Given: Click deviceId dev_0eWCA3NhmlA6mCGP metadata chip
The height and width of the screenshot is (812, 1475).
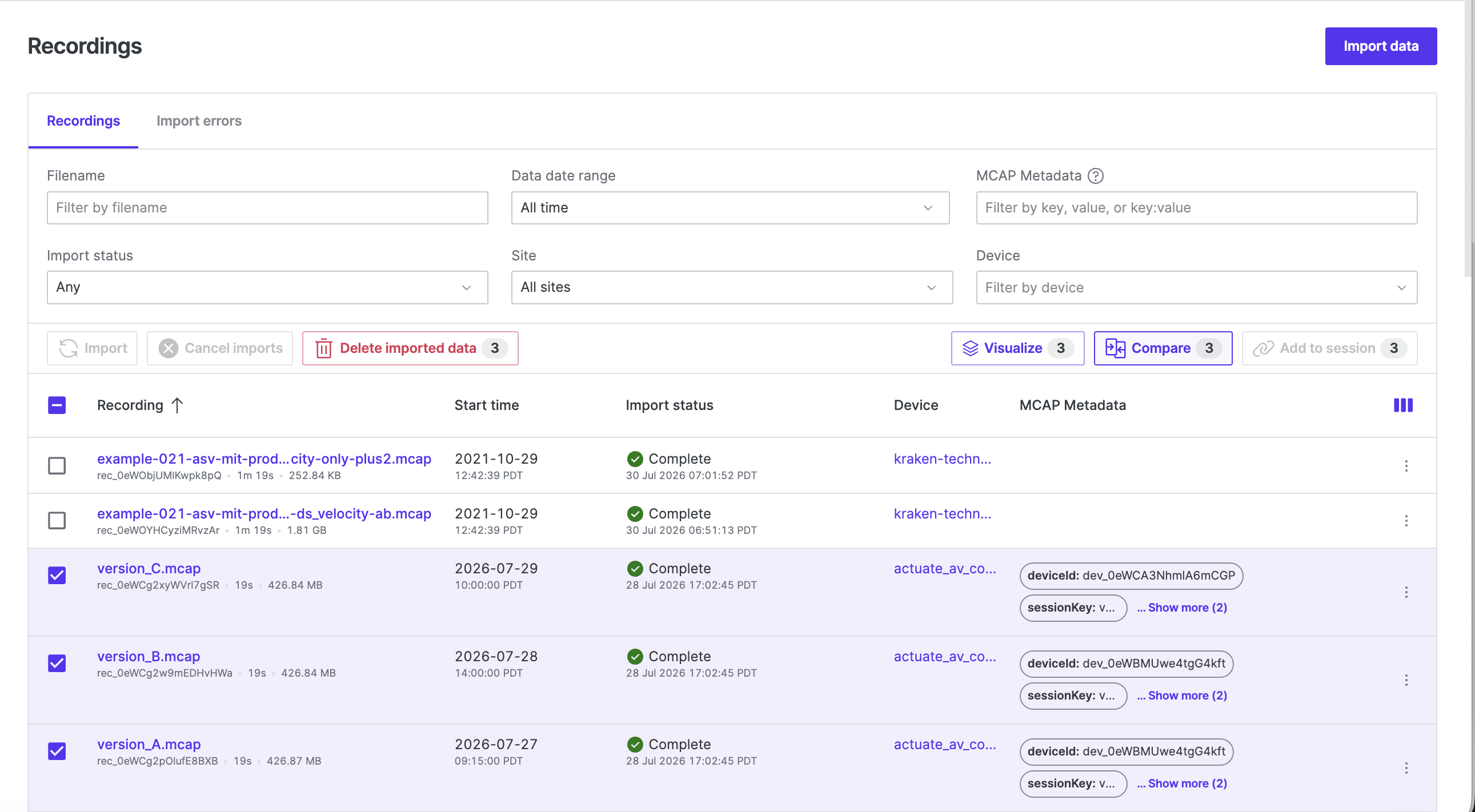Looking at the screenshot, I should pyautogui.click(x=1131, y=576).
